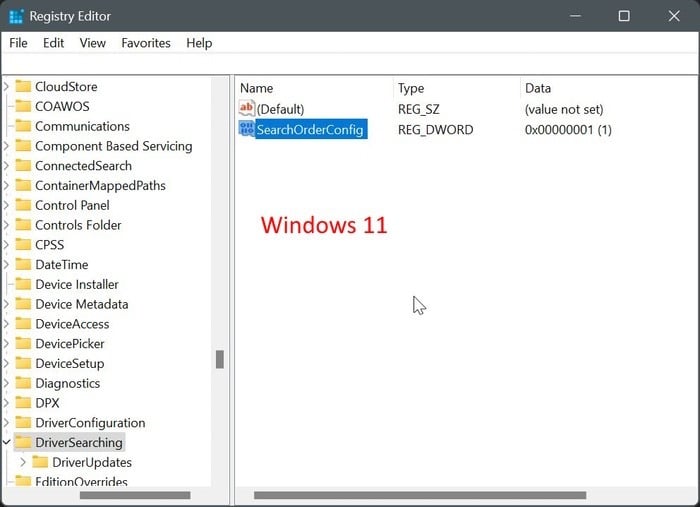Click the Device Installer folder icon
The image size is (700, 507).
click(23, 284)
